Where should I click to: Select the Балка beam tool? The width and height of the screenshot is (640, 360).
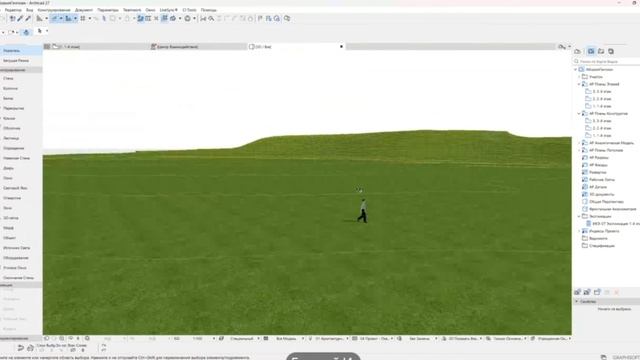[x=20, y=98]
